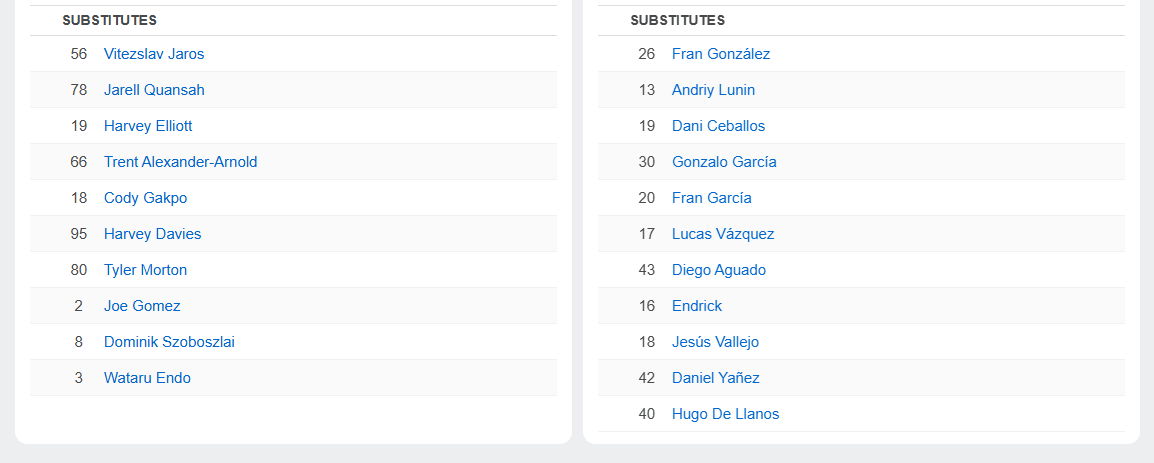Select Harvey Elliott from substitutes
Screen dimensions: 1154x463
[x=148, y=126]
